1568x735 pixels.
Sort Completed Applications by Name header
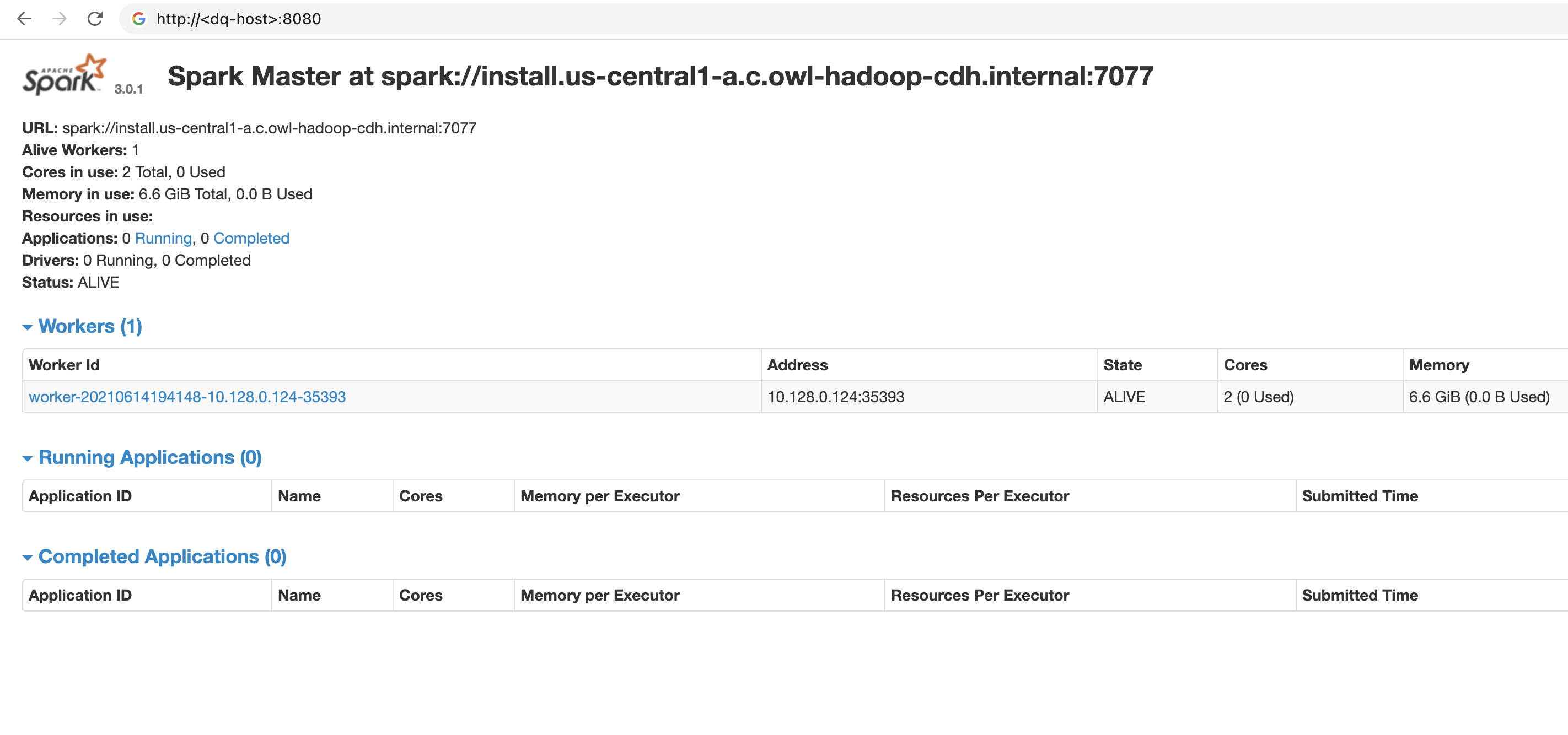pyautogui.click(x=299, y=595)
